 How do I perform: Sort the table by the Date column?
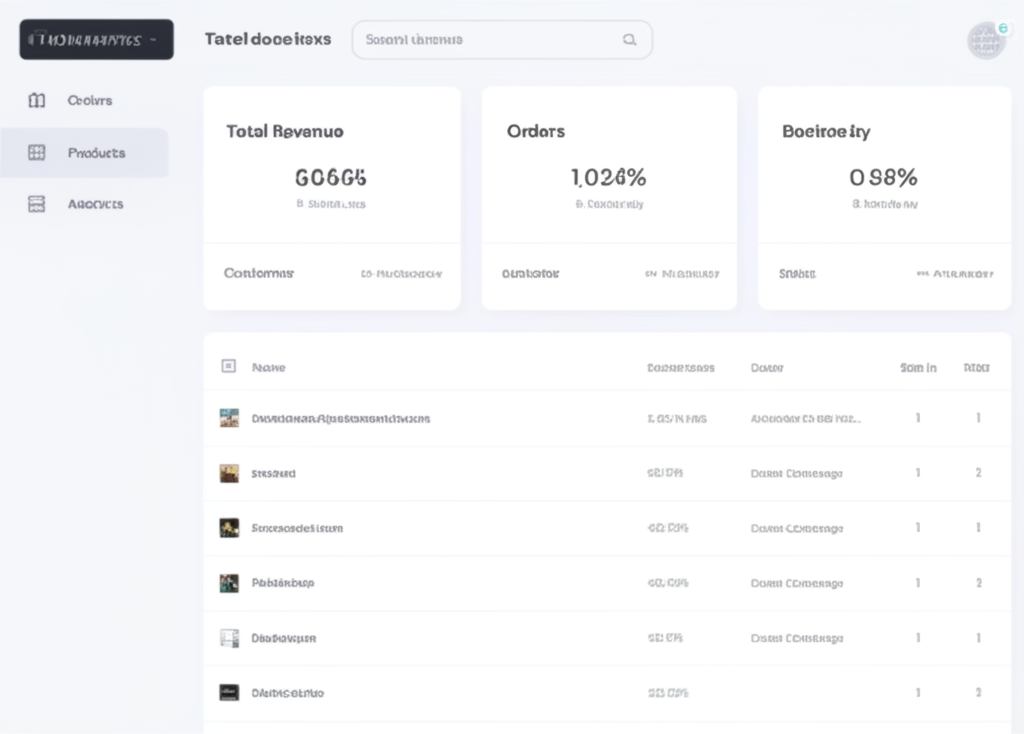click(767, 366)
